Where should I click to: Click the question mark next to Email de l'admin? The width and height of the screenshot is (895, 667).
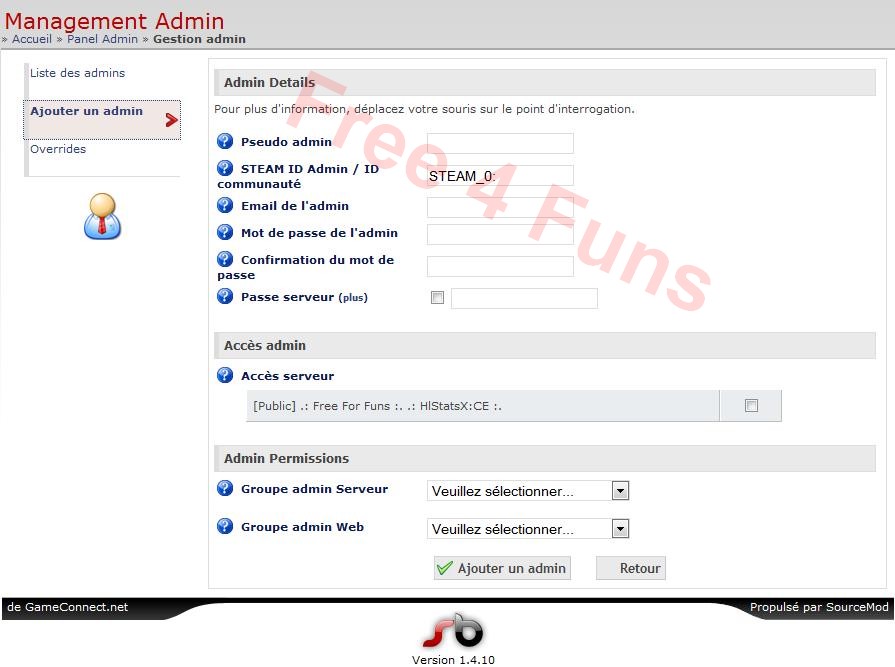pos(226,206)
